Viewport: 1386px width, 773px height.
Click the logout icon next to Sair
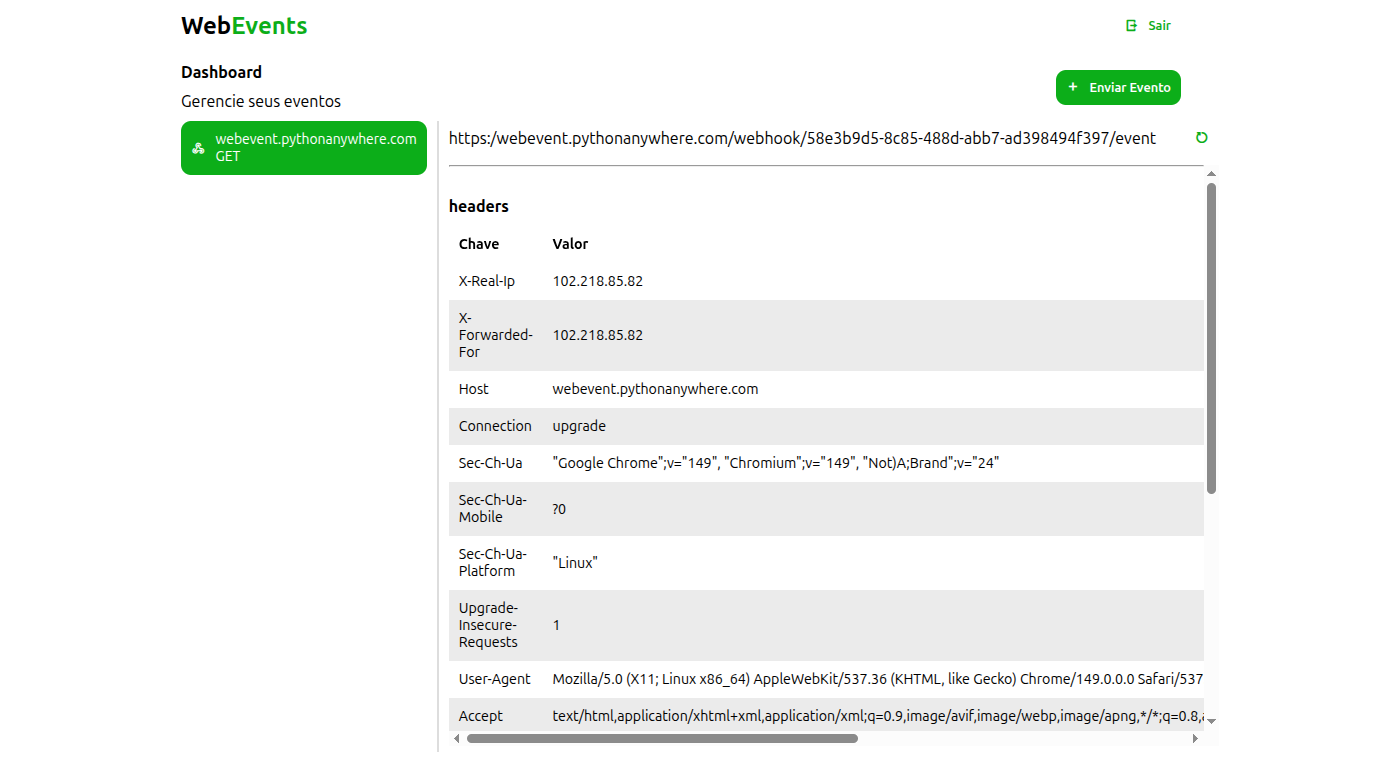[1132, 26]
